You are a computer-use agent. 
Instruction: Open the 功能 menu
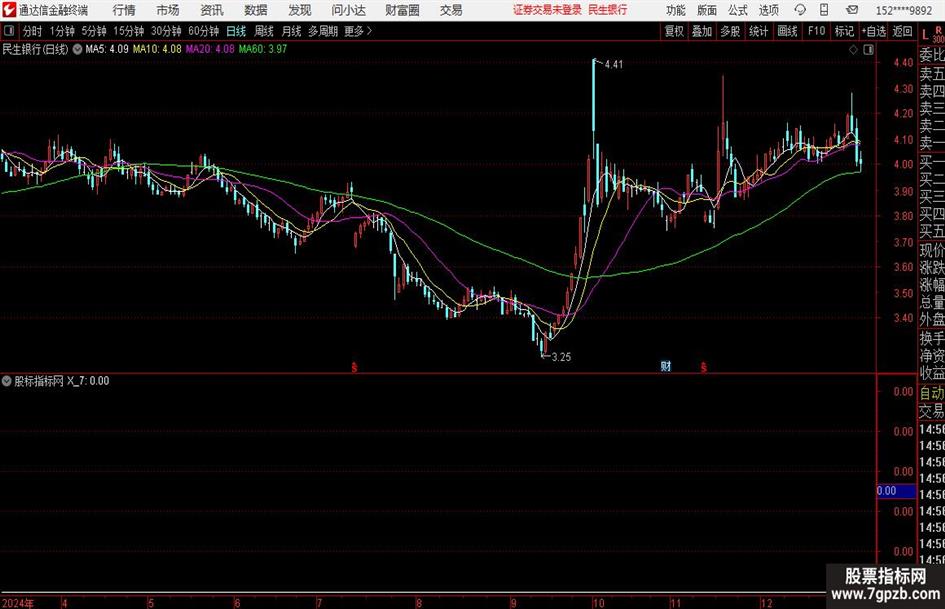[x=676, y=10]
